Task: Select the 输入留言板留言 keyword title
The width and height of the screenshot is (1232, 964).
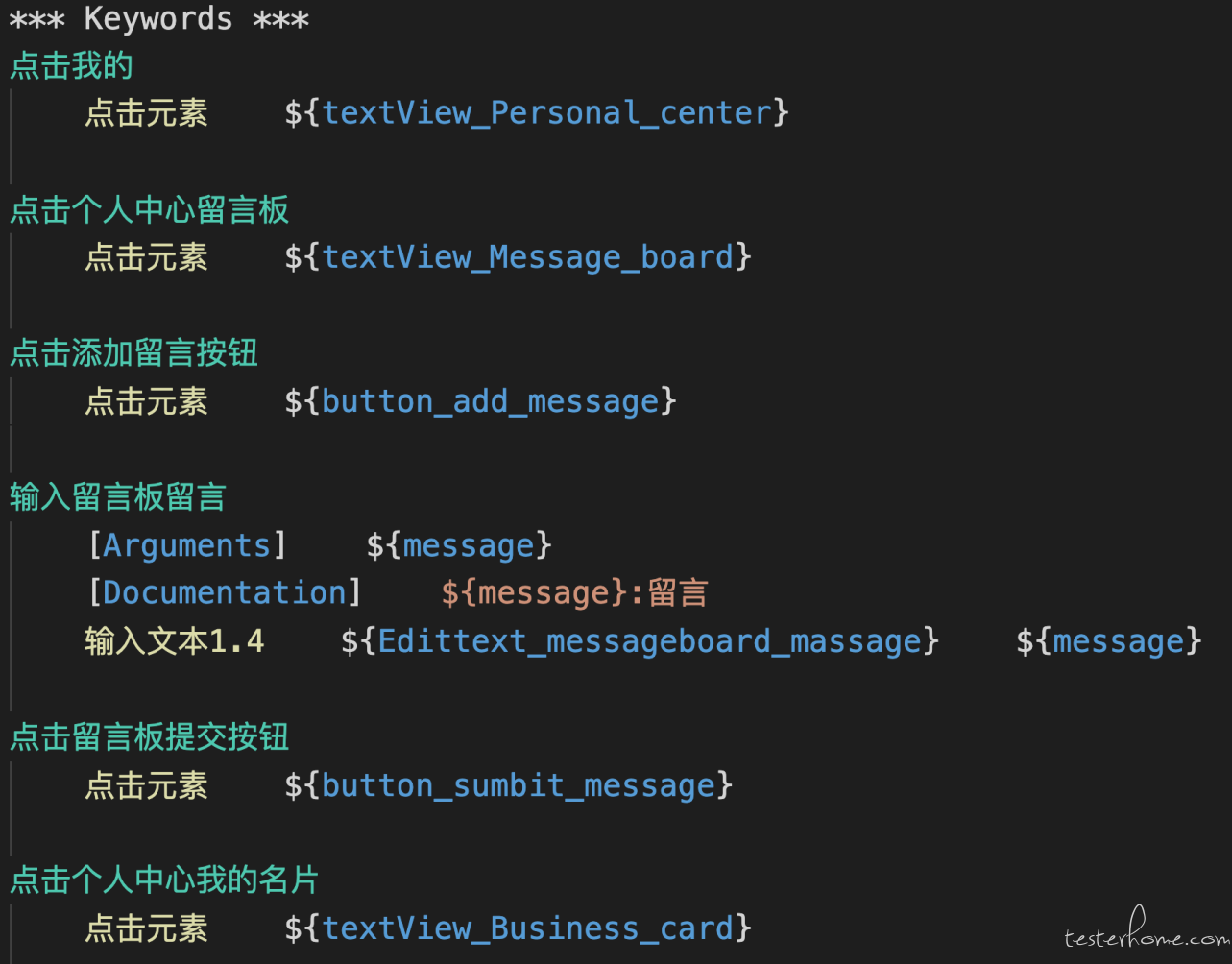Action: 118,498
